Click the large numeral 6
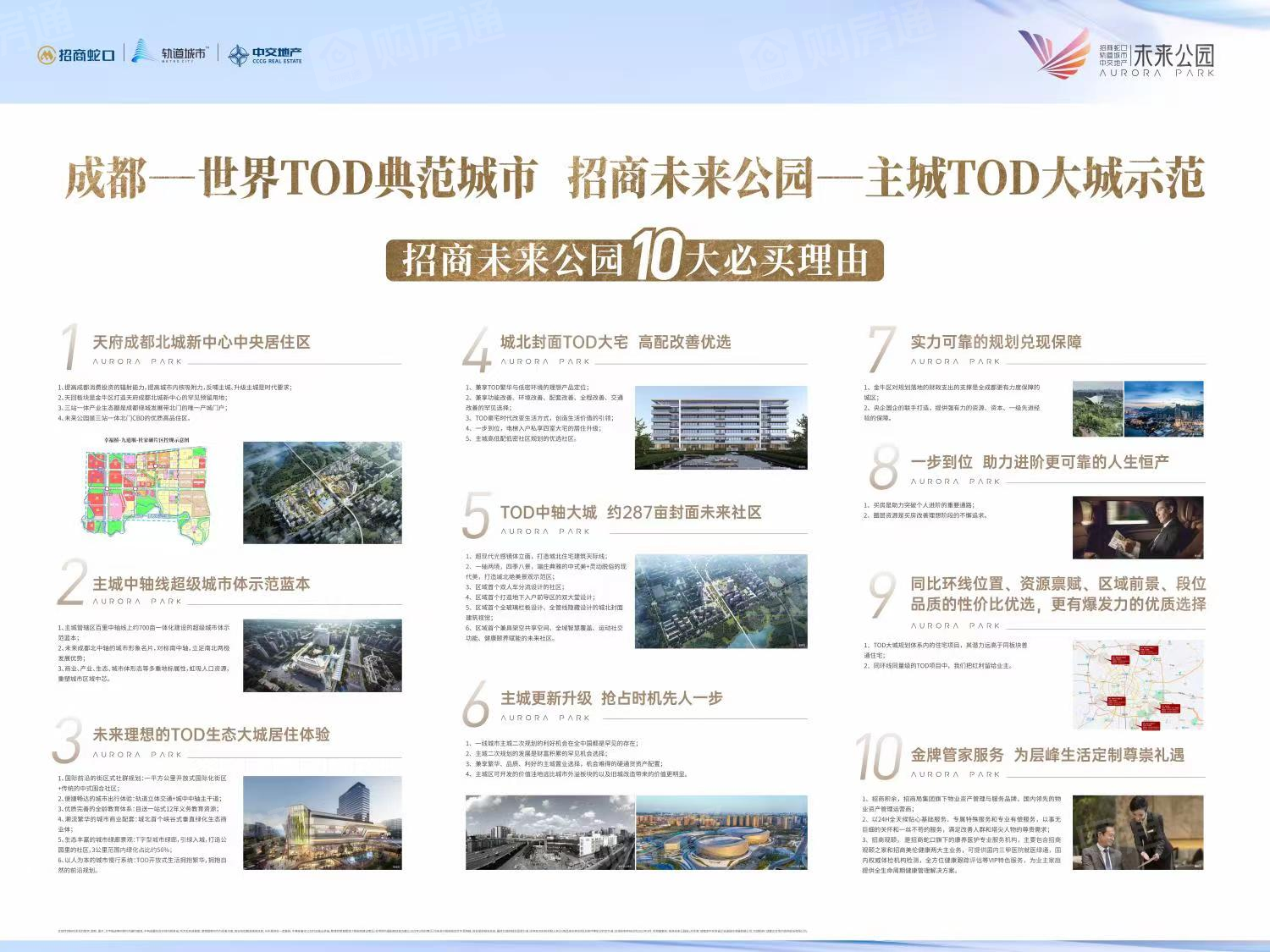This screenshot has height=952, width=1270. (477, 704)
